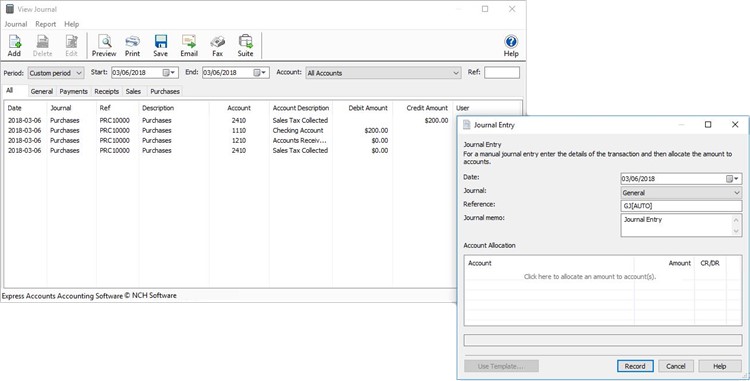
Task: Click the Help icon in View Journal toolbar
Action: [511, 46]
